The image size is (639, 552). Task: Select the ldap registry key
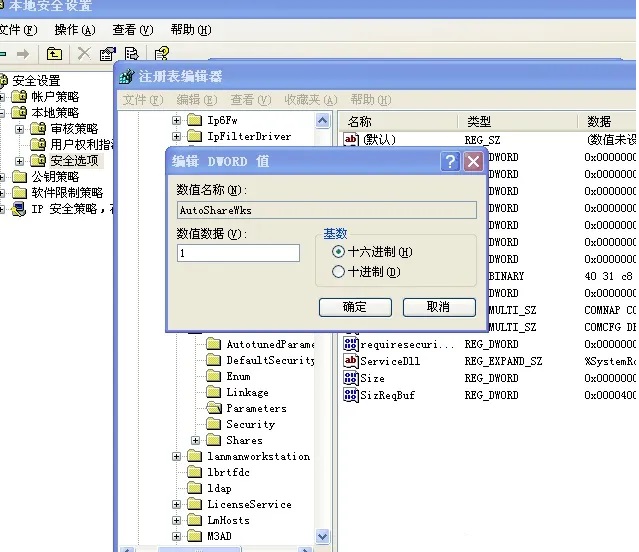(219, 488)
